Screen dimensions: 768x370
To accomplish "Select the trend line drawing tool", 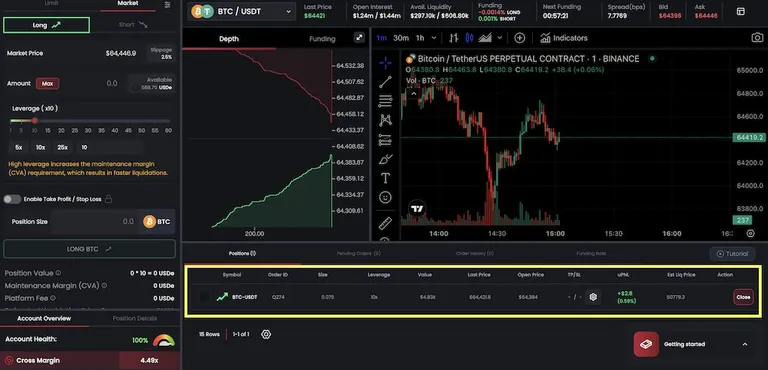I will click(x=385, y=82).
